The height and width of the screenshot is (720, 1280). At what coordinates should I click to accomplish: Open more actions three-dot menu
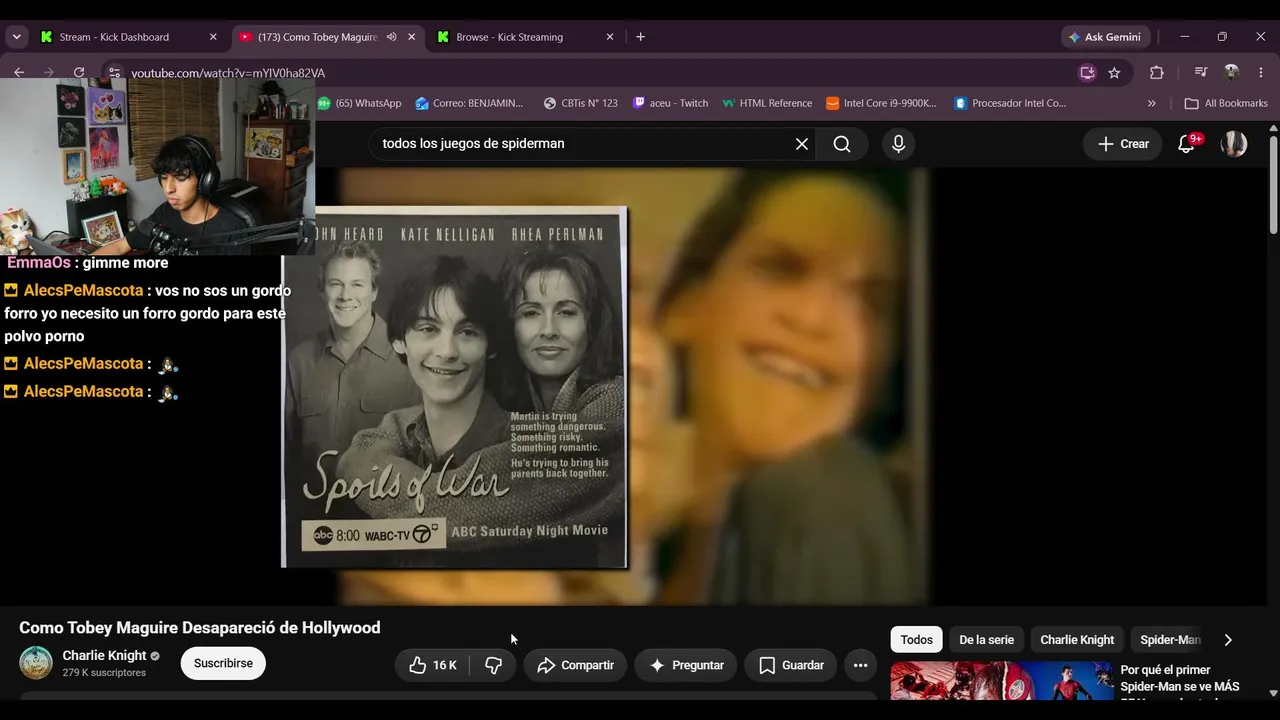[860, 665]
